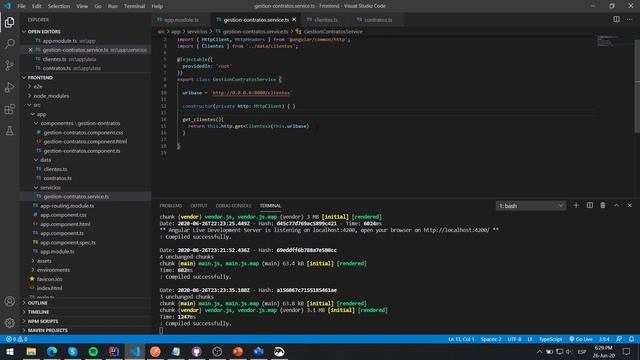Image resolution: width=640 pixels, height=360 pixels.
Task: Create a new terminal with plus icon
Action: (576, 205)
